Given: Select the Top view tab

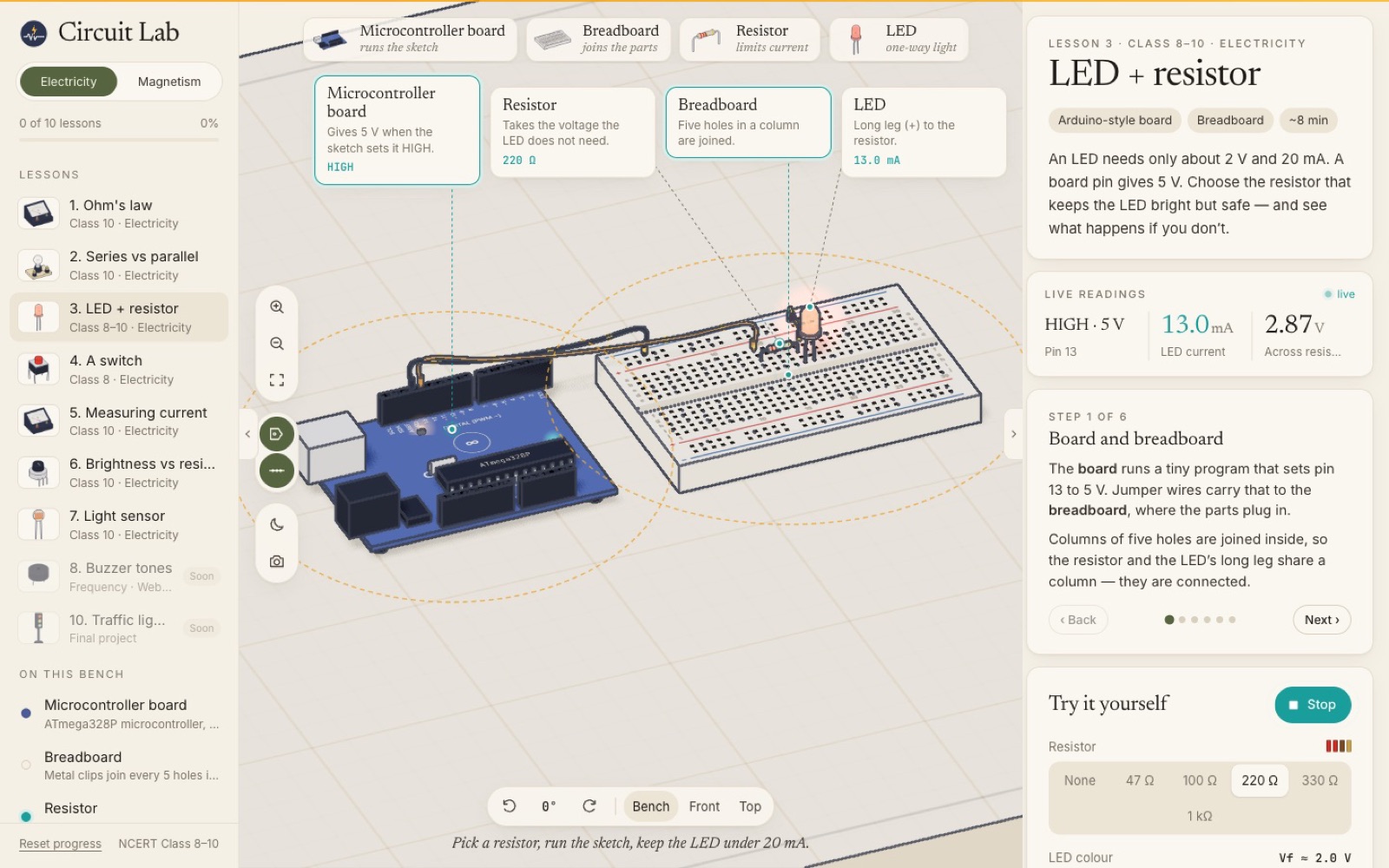Looking at the screenshot, I should pyautogui.click(x=750, y=806).
